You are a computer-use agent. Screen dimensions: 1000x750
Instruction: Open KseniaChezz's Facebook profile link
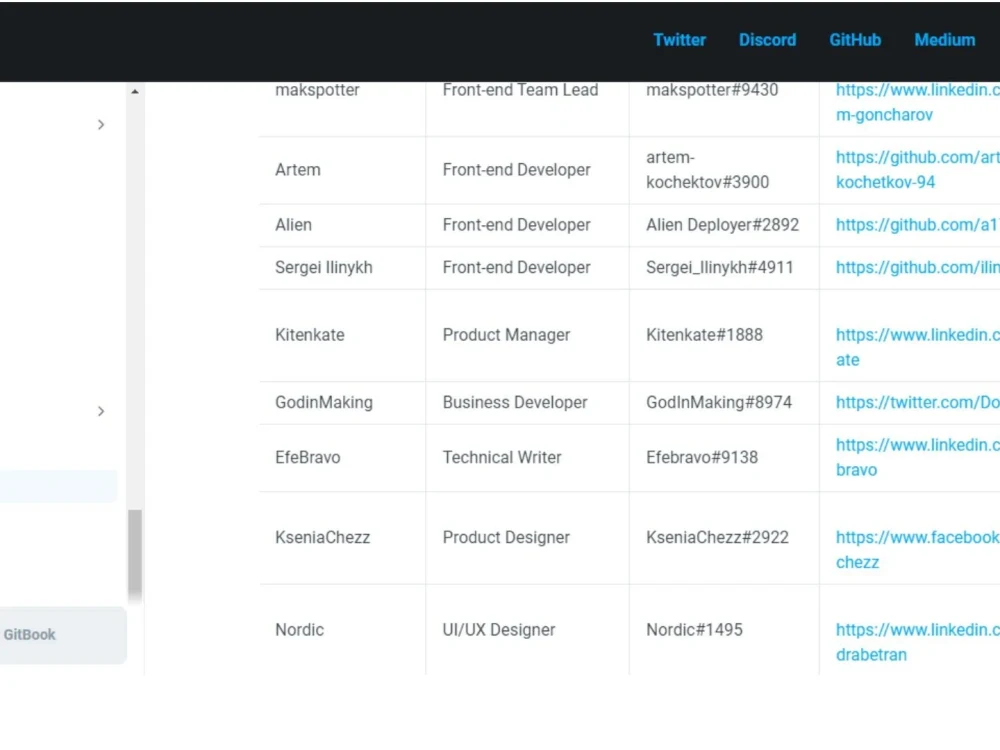pos(918,549)
